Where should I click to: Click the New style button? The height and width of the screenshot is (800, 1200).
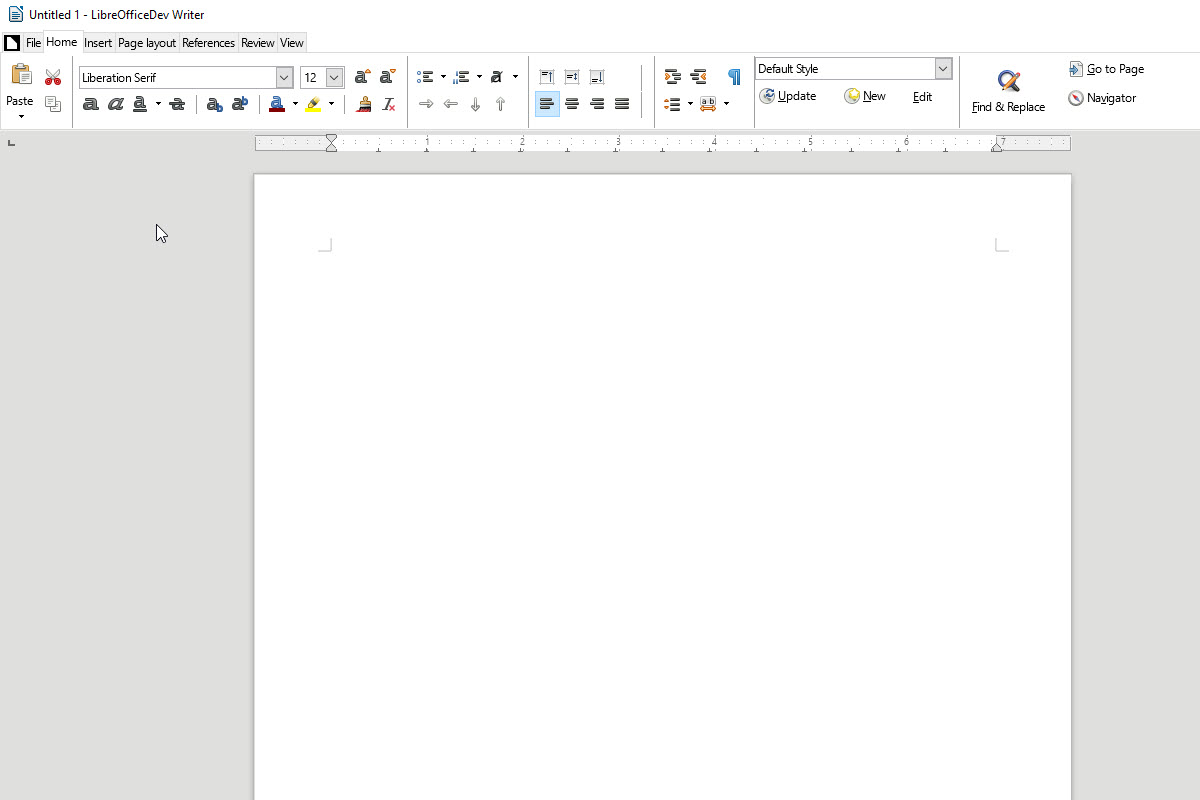point(865,95)
